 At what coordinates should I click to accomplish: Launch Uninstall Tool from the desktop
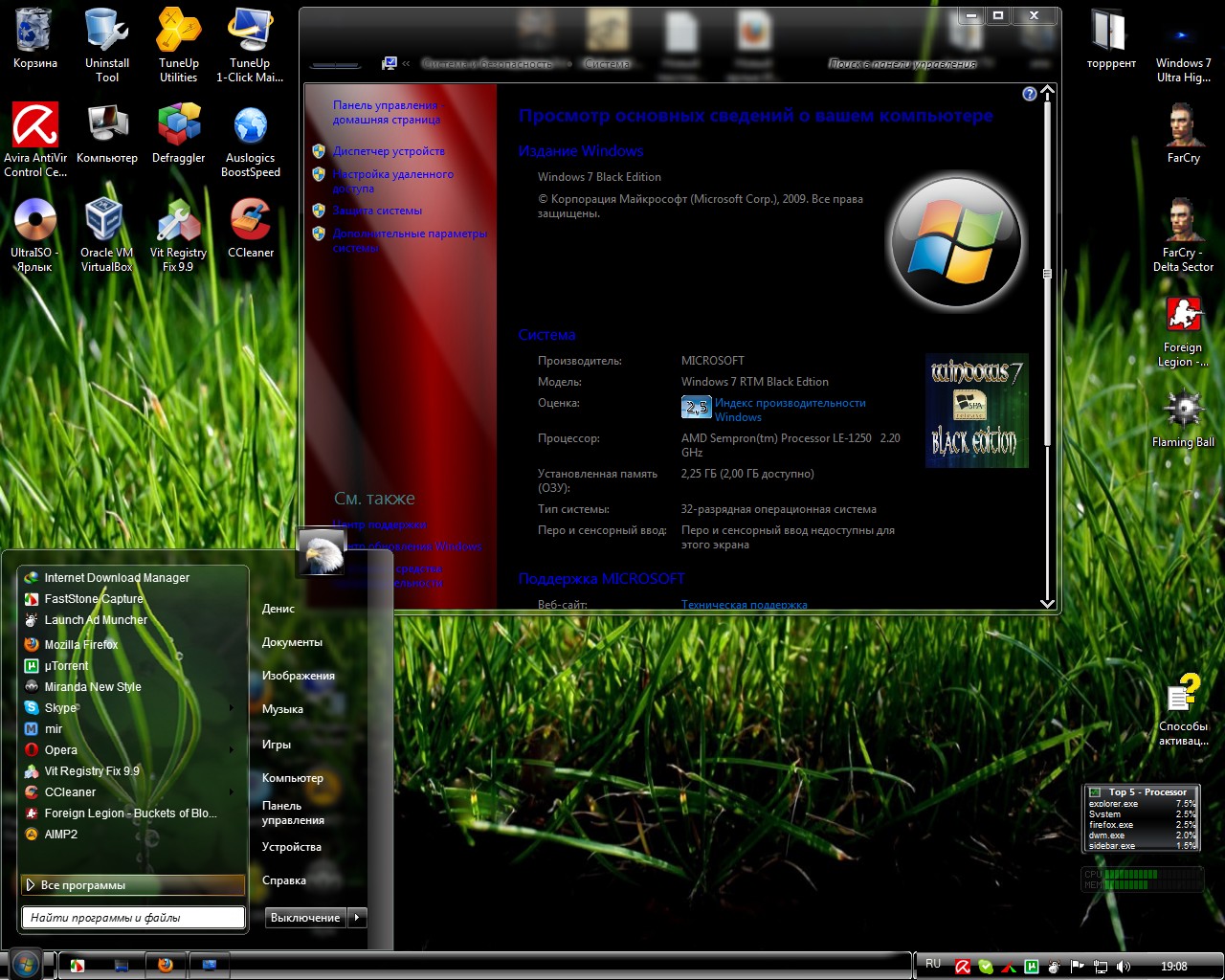click(x=107, y=44)
